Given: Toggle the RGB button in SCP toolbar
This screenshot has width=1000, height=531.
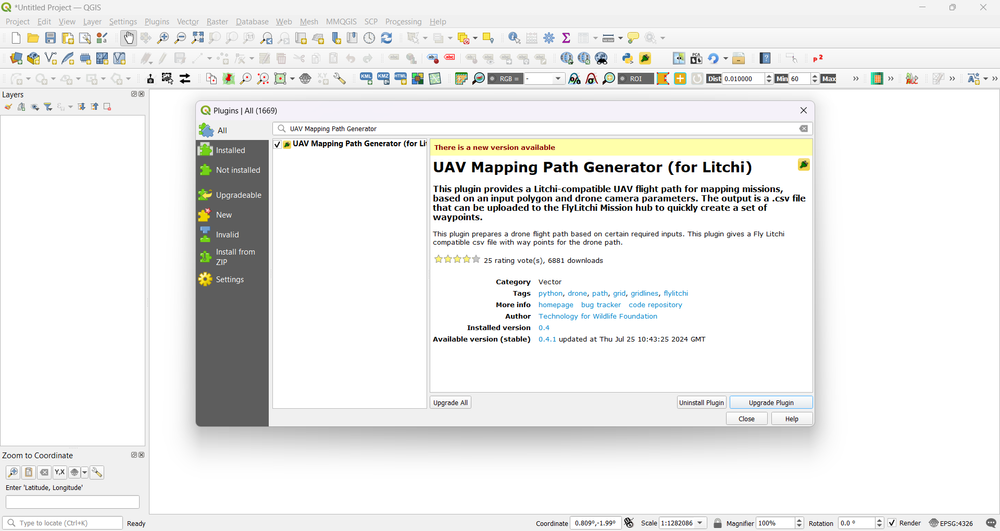Looking at the screenshot, I should [x=505, y=78].
